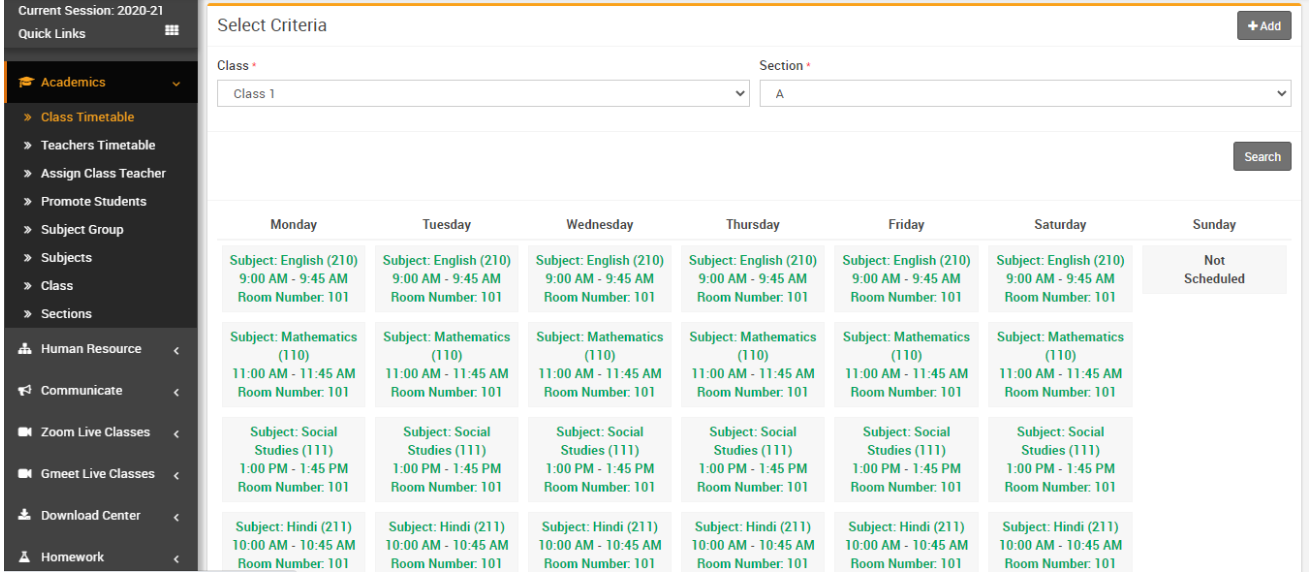Click the Quick Links grid icon
This screenshot has width=1309, height=580.
172,32
